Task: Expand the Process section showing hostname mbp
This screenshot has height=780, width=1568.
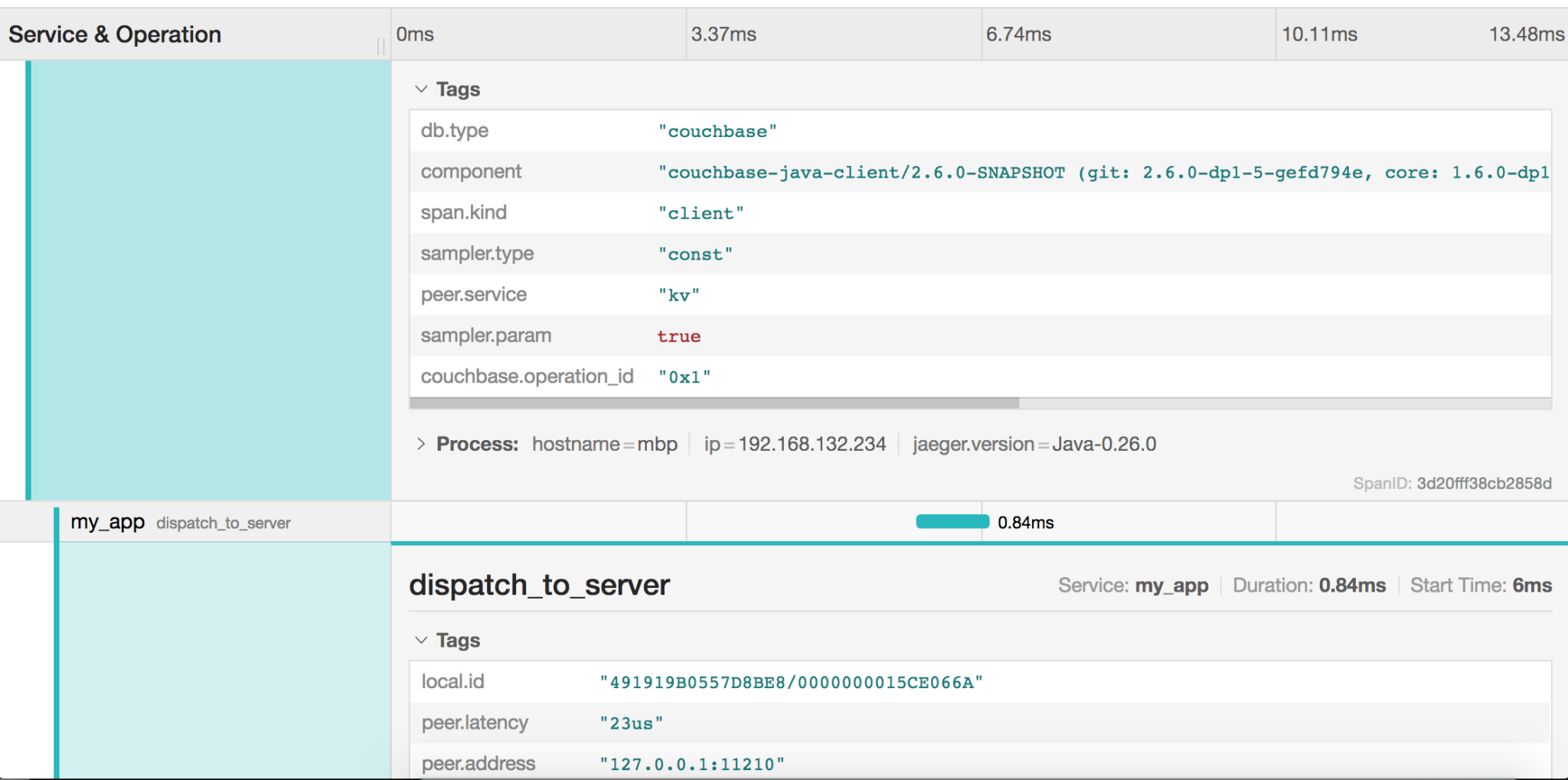Action: [422, 443]
